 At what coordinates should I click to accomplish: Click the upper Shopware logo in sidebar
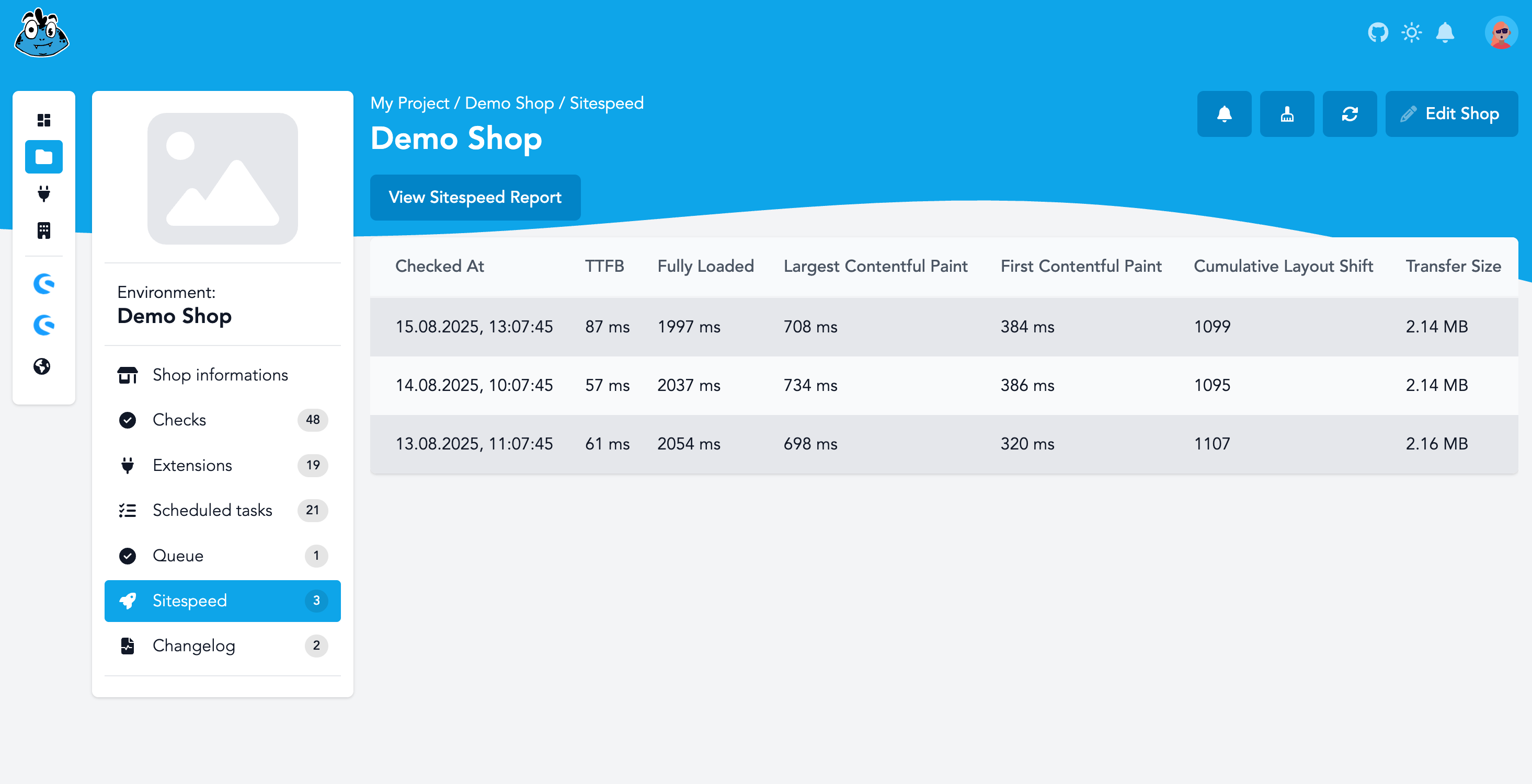[x=43, y=283]
